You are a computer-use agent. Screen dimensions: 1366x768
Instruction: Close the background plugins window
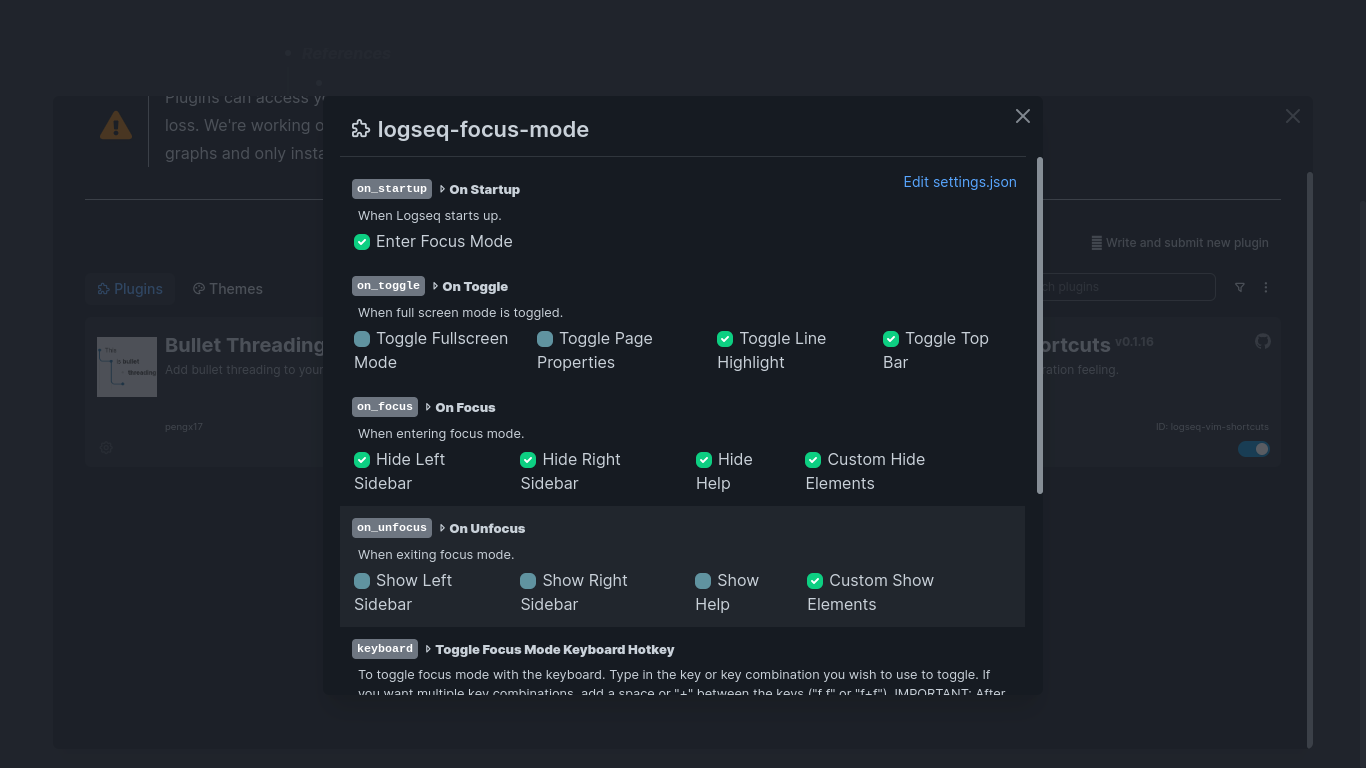(1292, 116)
